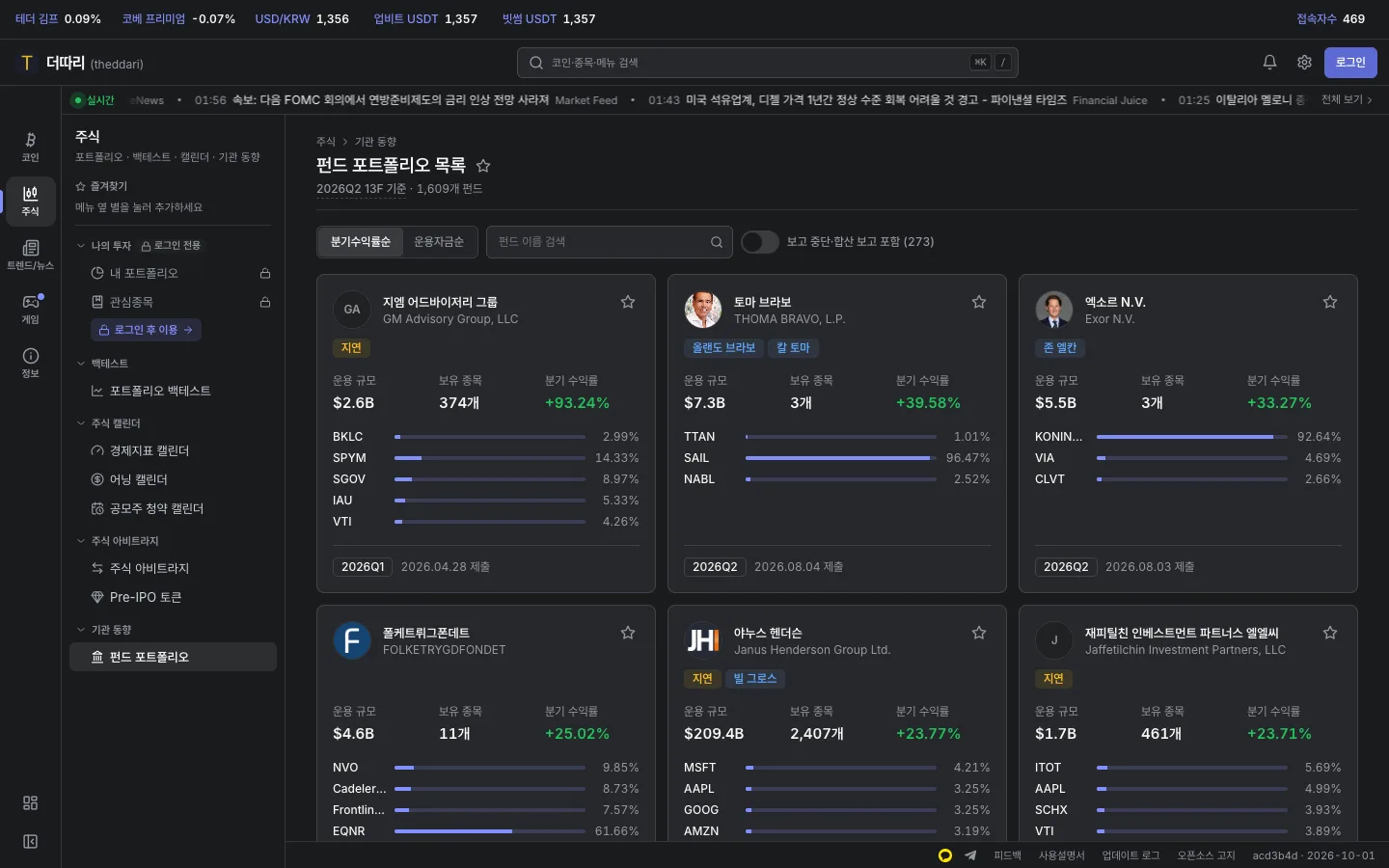Click the GA avatar of GM Advisory Group
1389x868 pixels.
tap(352, 310)
